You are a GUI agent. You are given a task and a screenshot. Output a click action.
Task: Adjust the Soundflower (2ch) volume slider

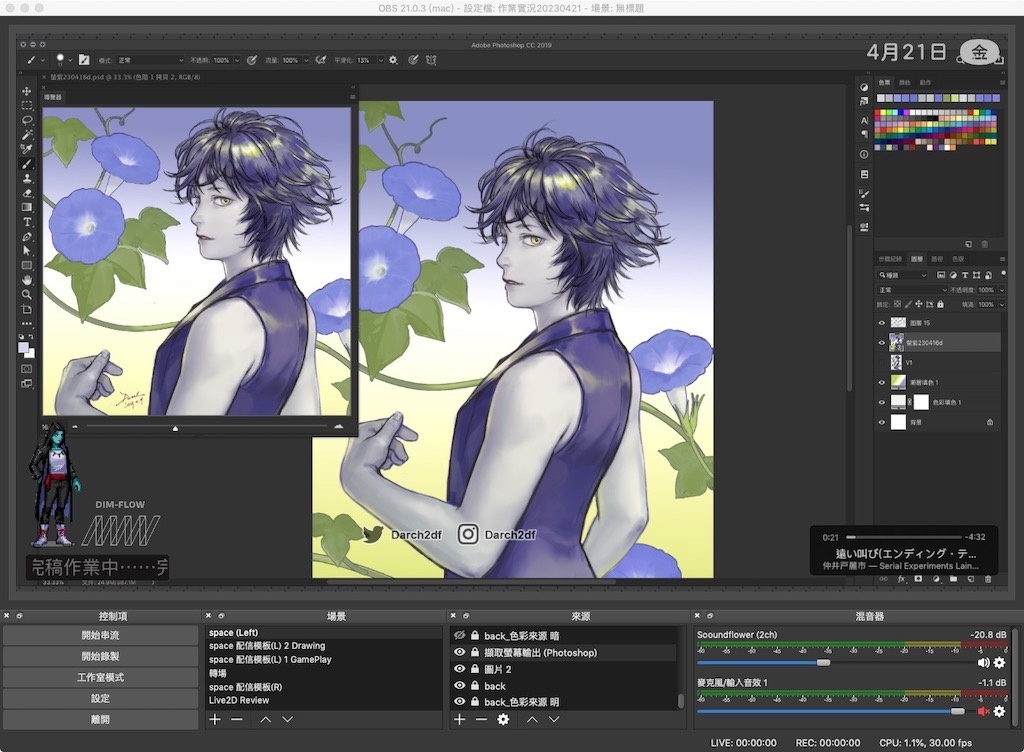tap(824, 663)
